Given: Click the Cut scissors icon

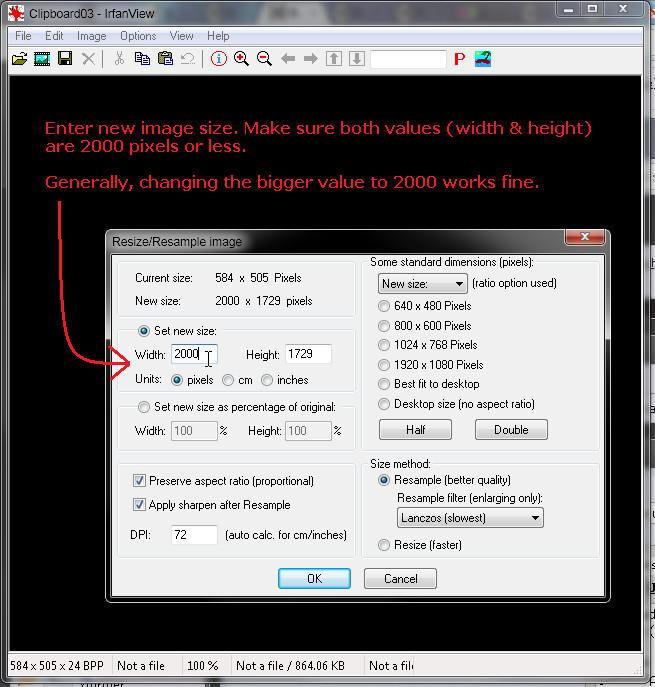Looking at the screenshot, I should [119, 58].
